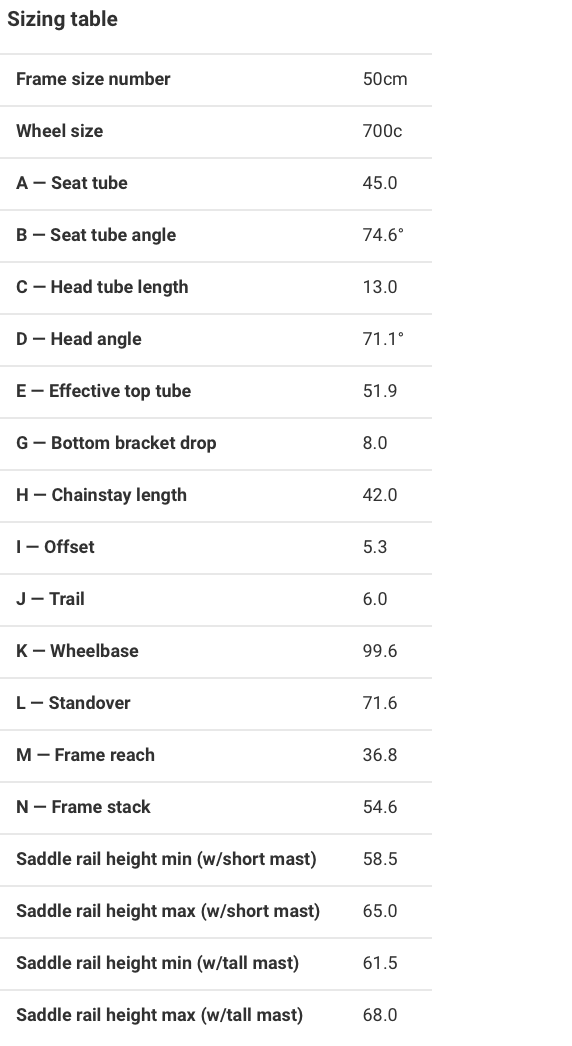
Task: Select the D — Head angle row
Action: [x=216, y=339]
